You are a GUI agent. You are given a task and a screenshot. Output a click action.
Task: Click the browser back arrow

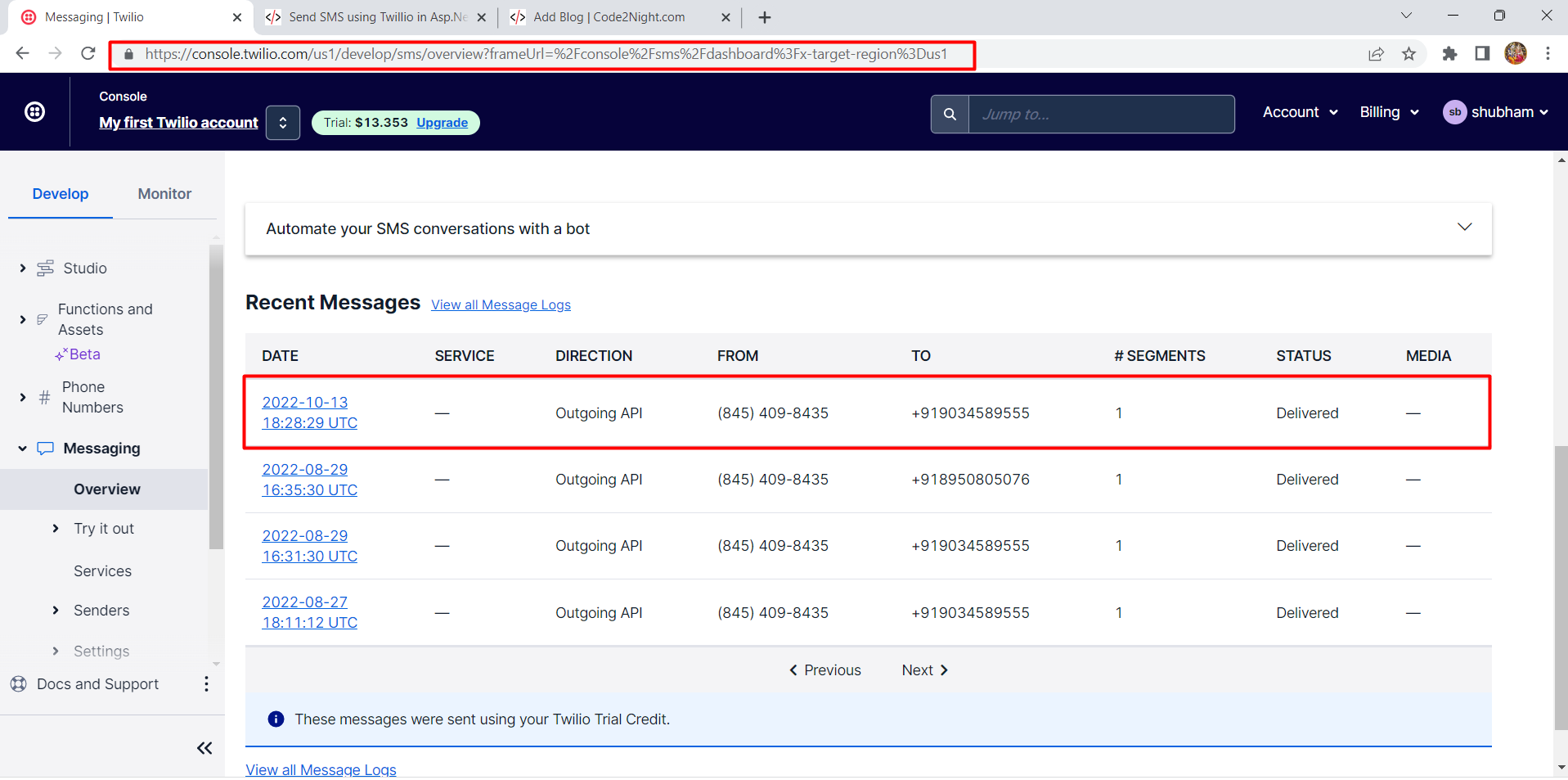(22, 54)
